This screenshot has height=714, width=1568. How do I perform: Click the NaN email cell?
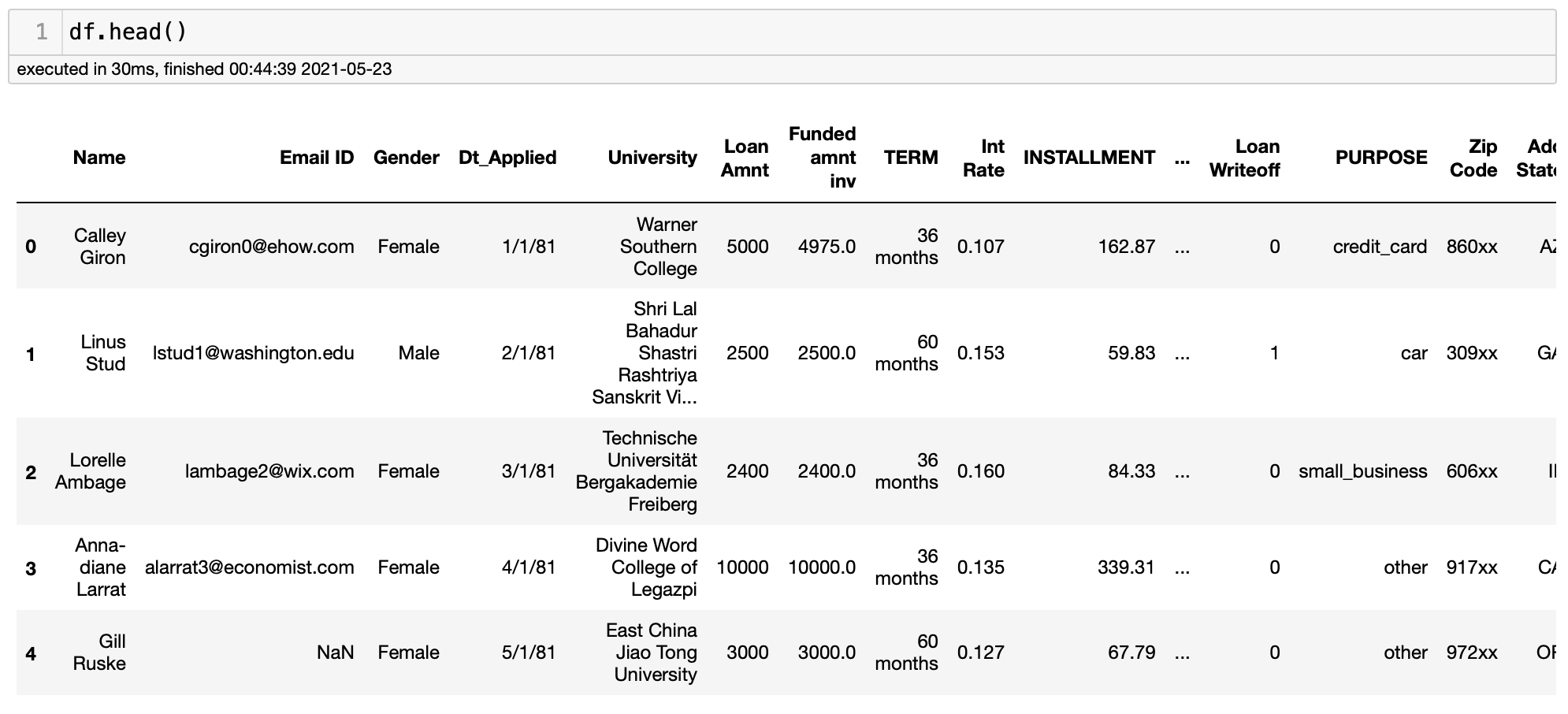pyautogui.click(x=335, y=653)
